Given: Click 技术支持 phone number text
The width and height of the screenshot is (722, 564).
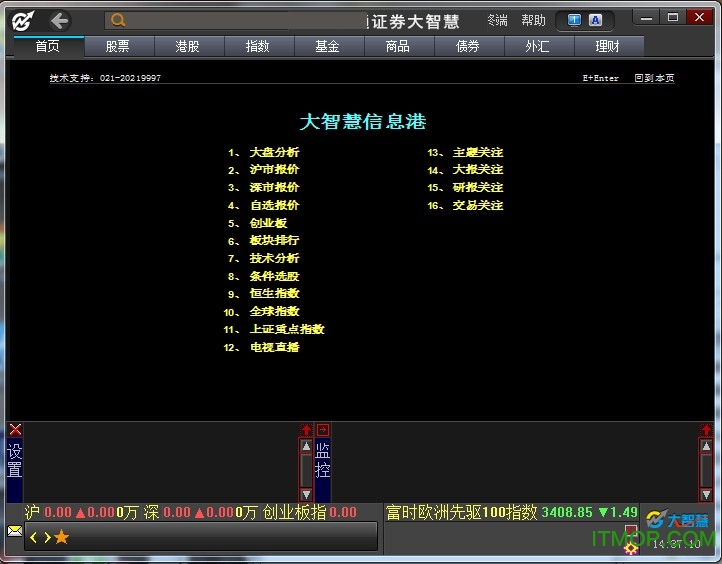Looking at the screenshot, I should coord(105,78).
